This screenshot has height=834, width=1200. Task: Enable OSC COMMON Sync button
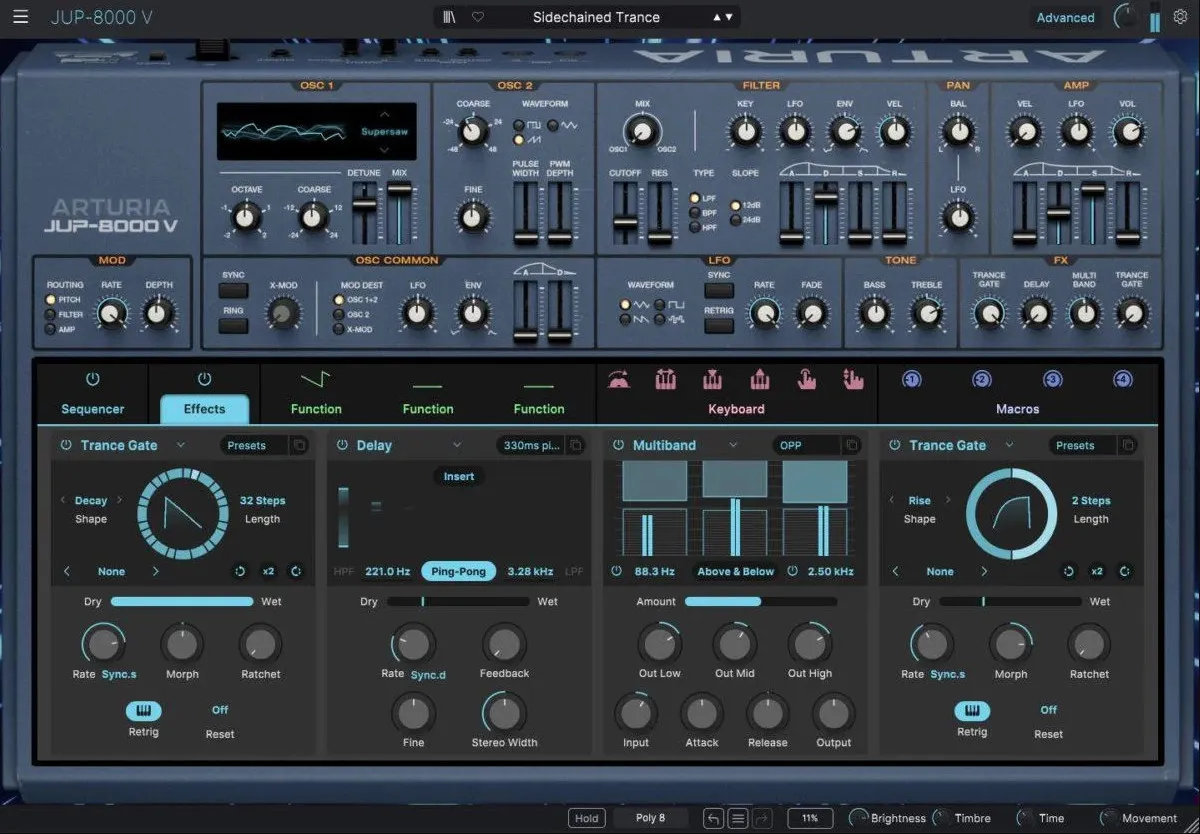coord(233,291)
